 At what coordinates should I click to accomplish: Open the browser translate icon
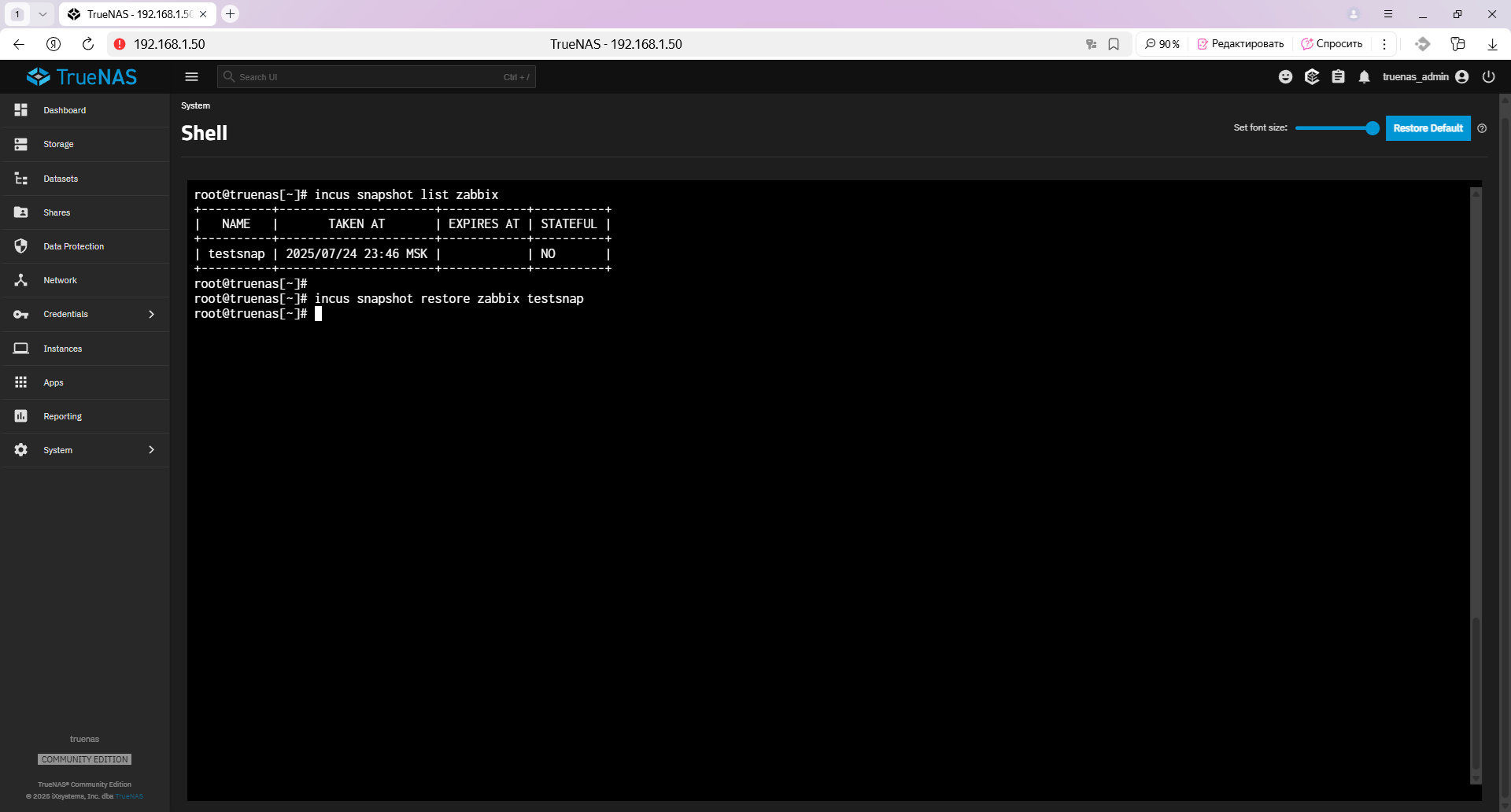(1091, 44)
